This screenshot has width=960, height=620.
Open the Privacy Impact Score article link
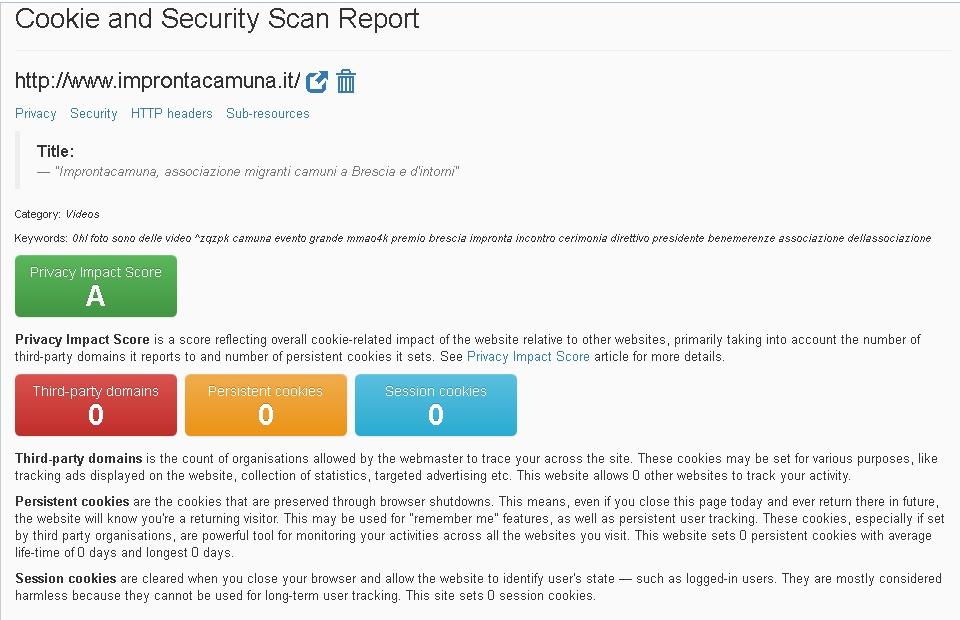[528, 356]
